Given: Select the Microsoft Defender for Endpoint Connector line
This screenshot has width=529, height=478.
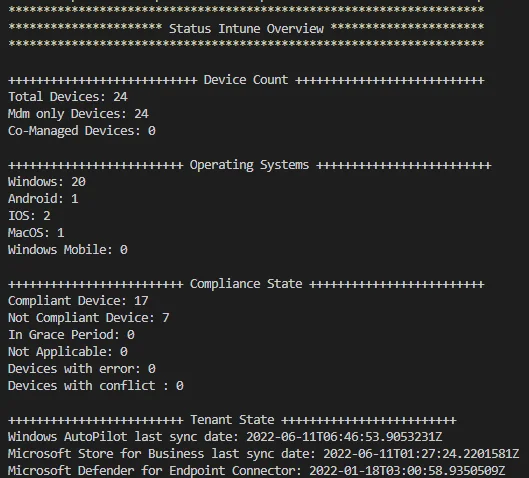Looking at the screenshot, I should [x=256, y=471].
